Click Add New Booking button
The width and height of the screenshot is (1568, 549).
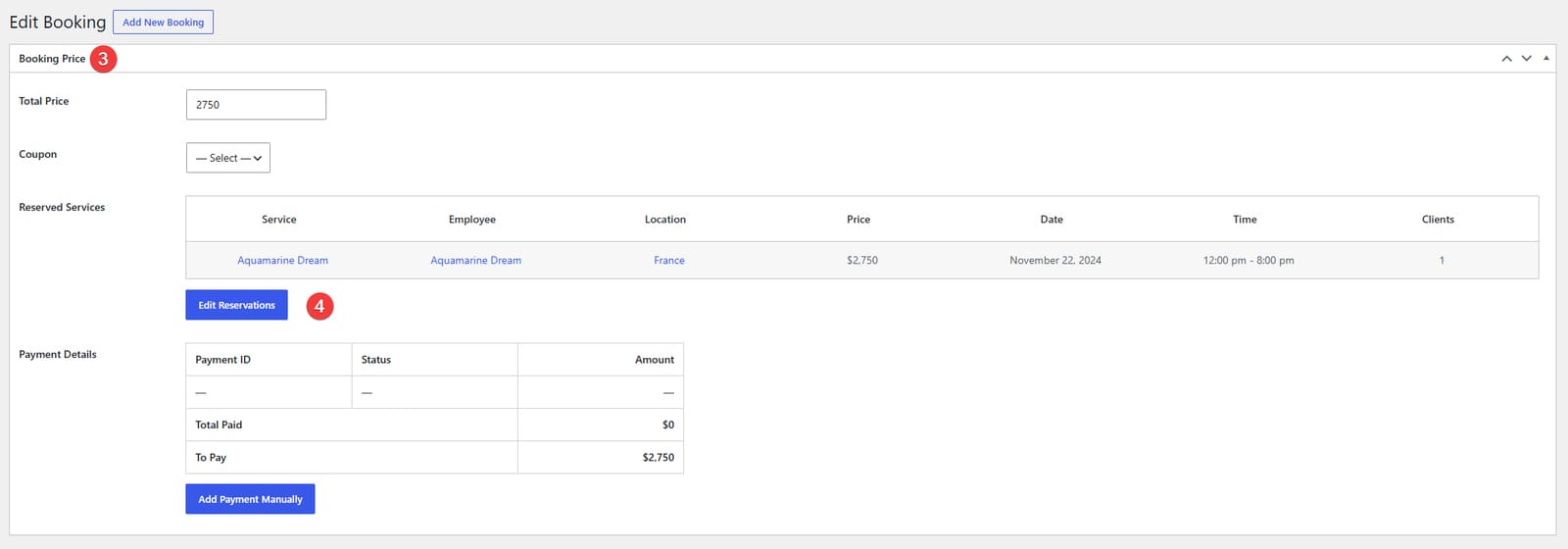164,23
